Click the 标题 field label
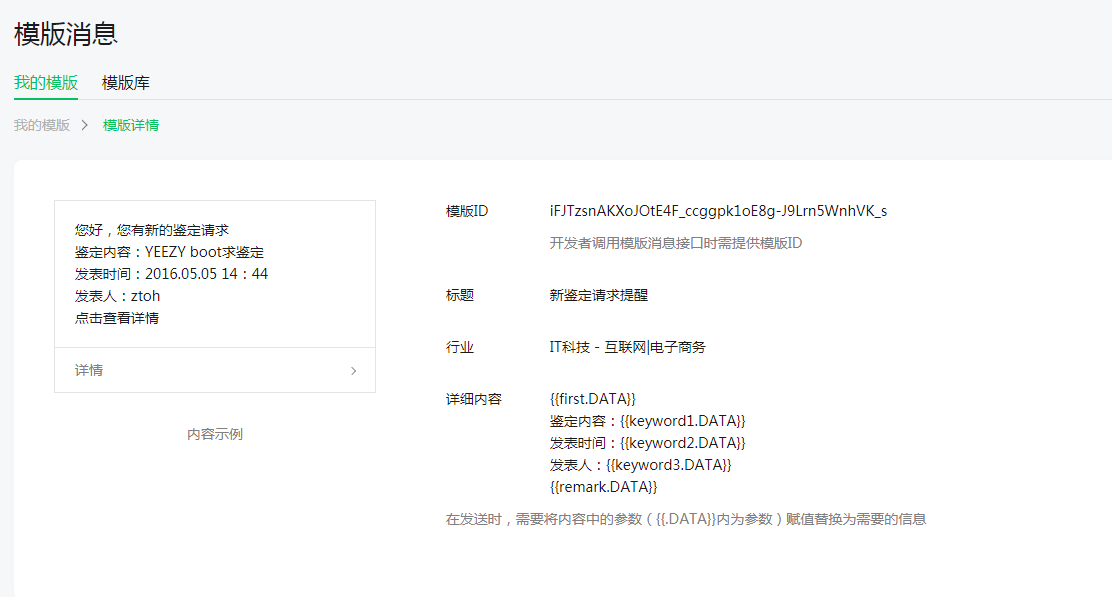 click(460, 296)
